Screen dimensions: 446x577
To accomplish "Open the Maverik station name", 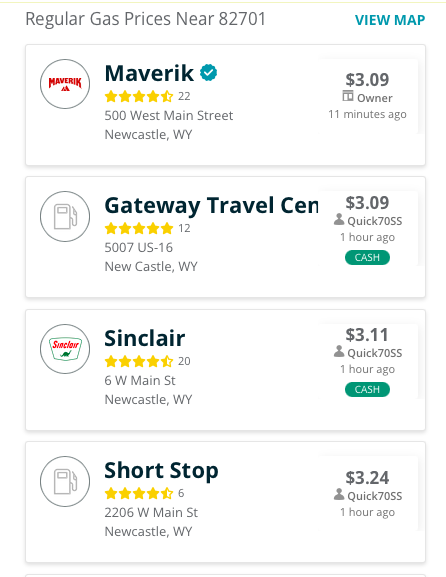I will tap(149, 73).
